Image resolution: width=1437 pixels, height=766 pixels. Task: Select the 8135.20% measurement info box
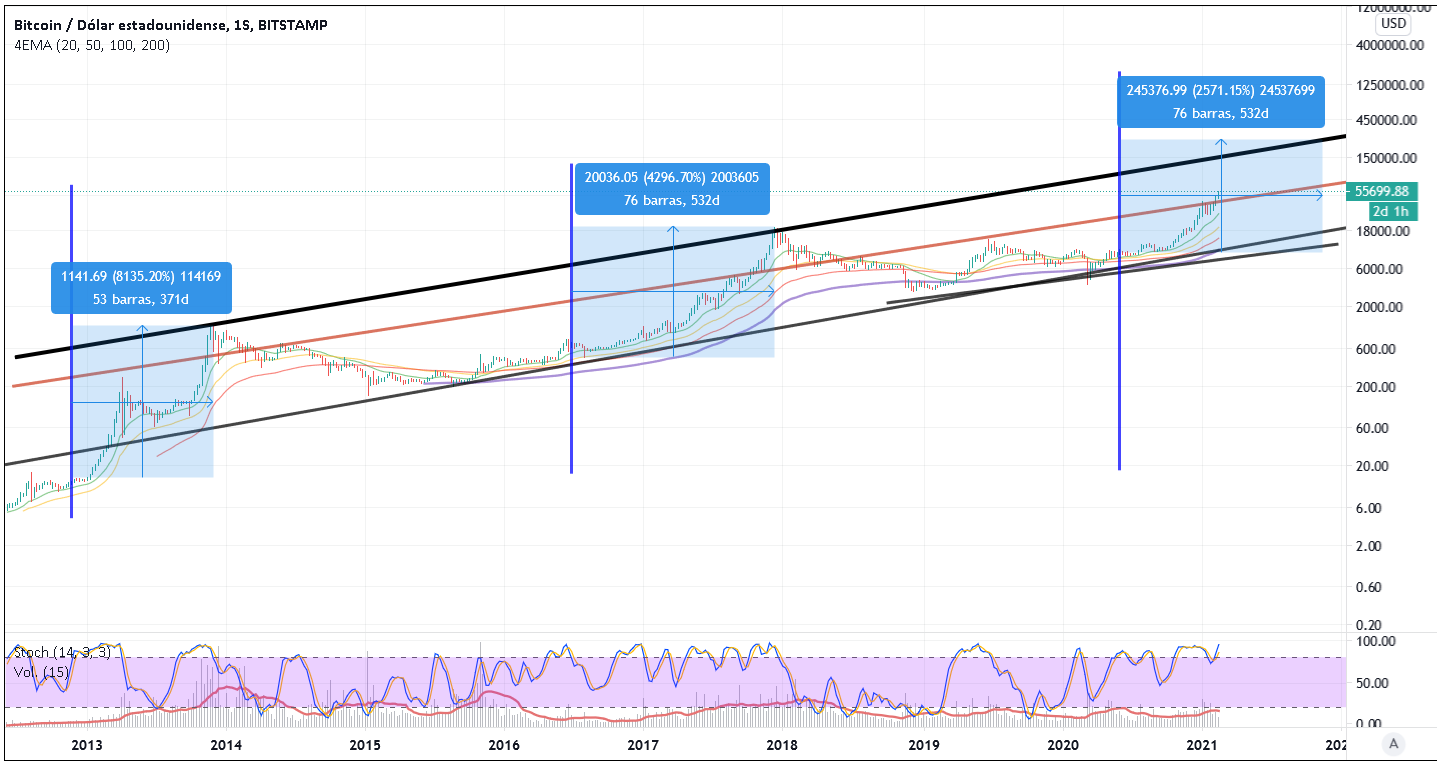(x=141, y=287)
